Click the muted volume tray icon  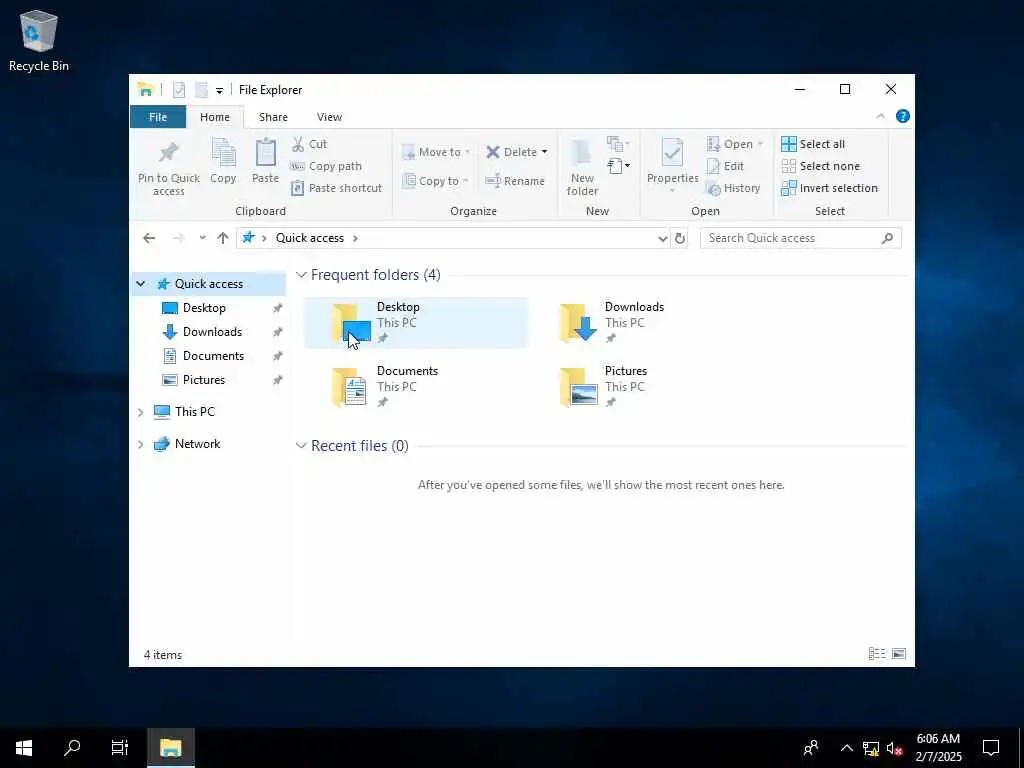click(895, 748)
